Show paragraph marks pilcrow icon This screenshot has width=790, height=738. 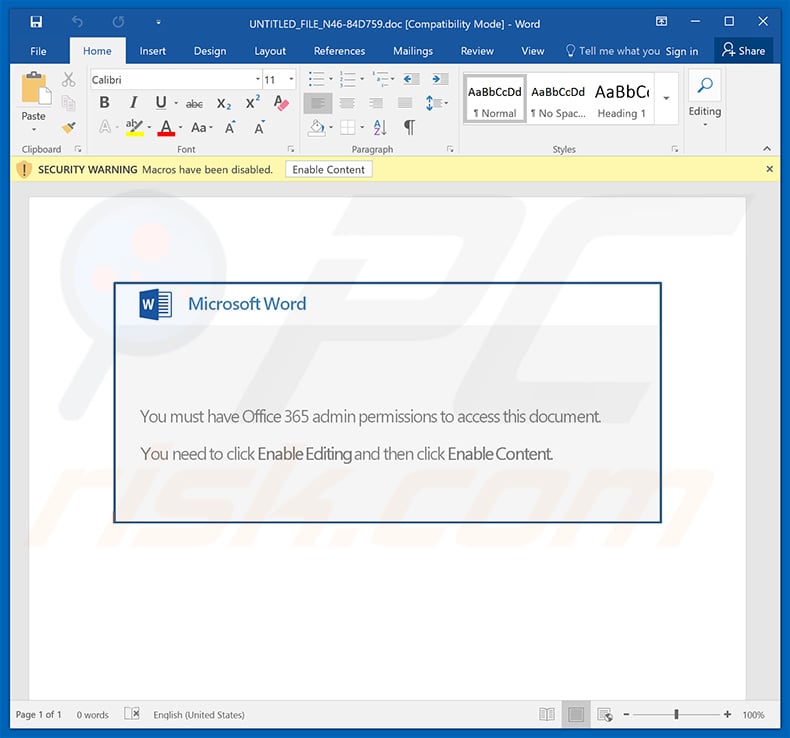point(410,127)
